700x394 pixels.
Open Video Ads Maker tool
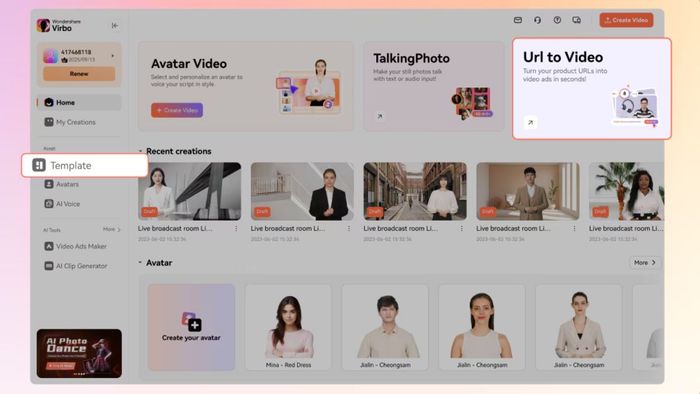tap(79, 246)
